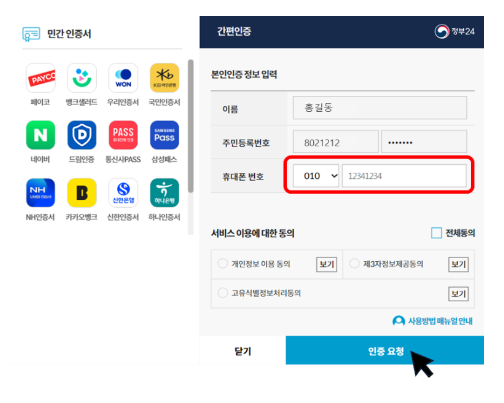Viewport: 504px width, 403px height.
Task: Select the telecom PASS icon
Action: (x=123, y=135)
